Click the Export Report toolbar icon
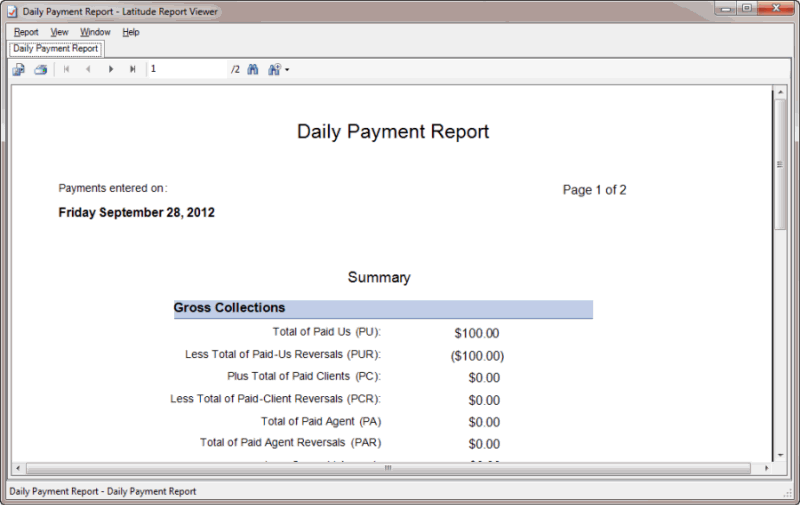800x505 pixels. 18,70
